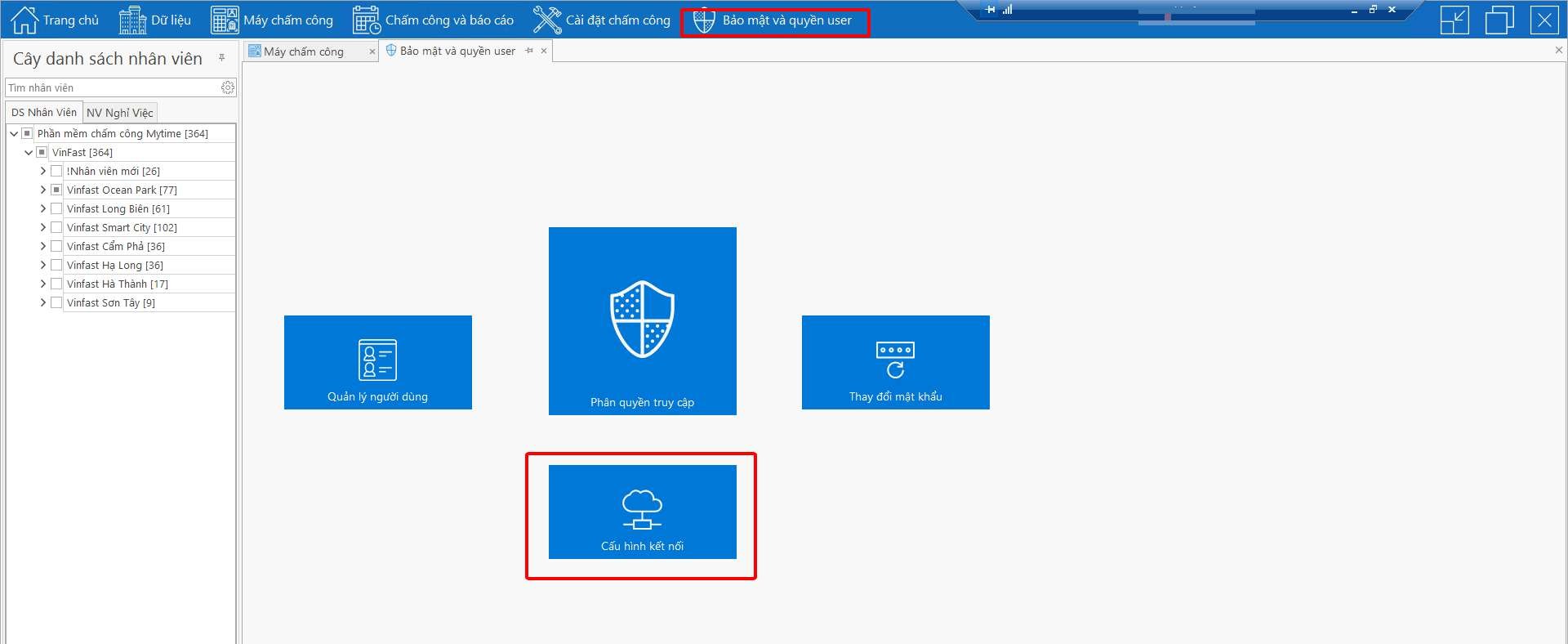Expand the Vinfast Hạ Long node

click(x=43, y=266)
